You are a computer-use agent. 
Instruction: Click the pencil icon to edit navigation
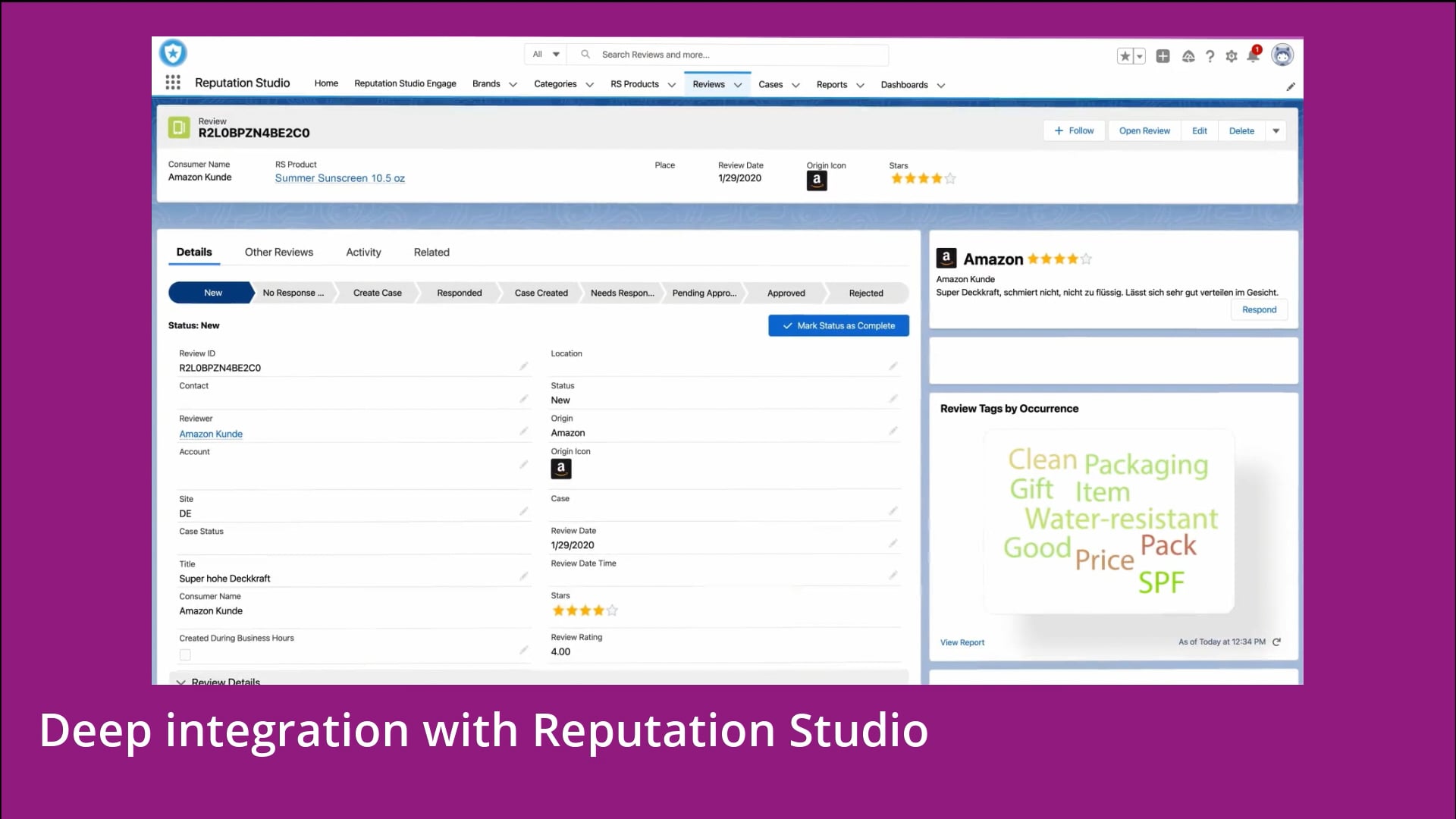[1291, 86]
